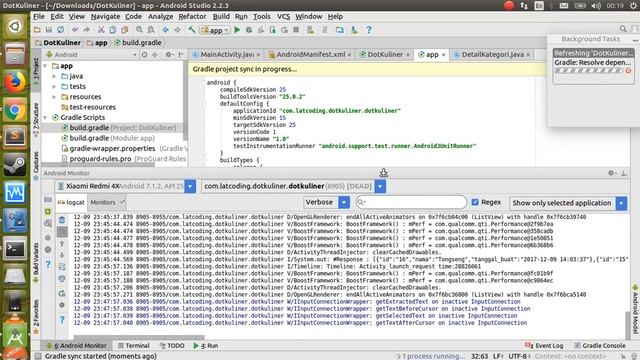Click the logcat print icon
640x360 pixels.
tap(62, 279)
